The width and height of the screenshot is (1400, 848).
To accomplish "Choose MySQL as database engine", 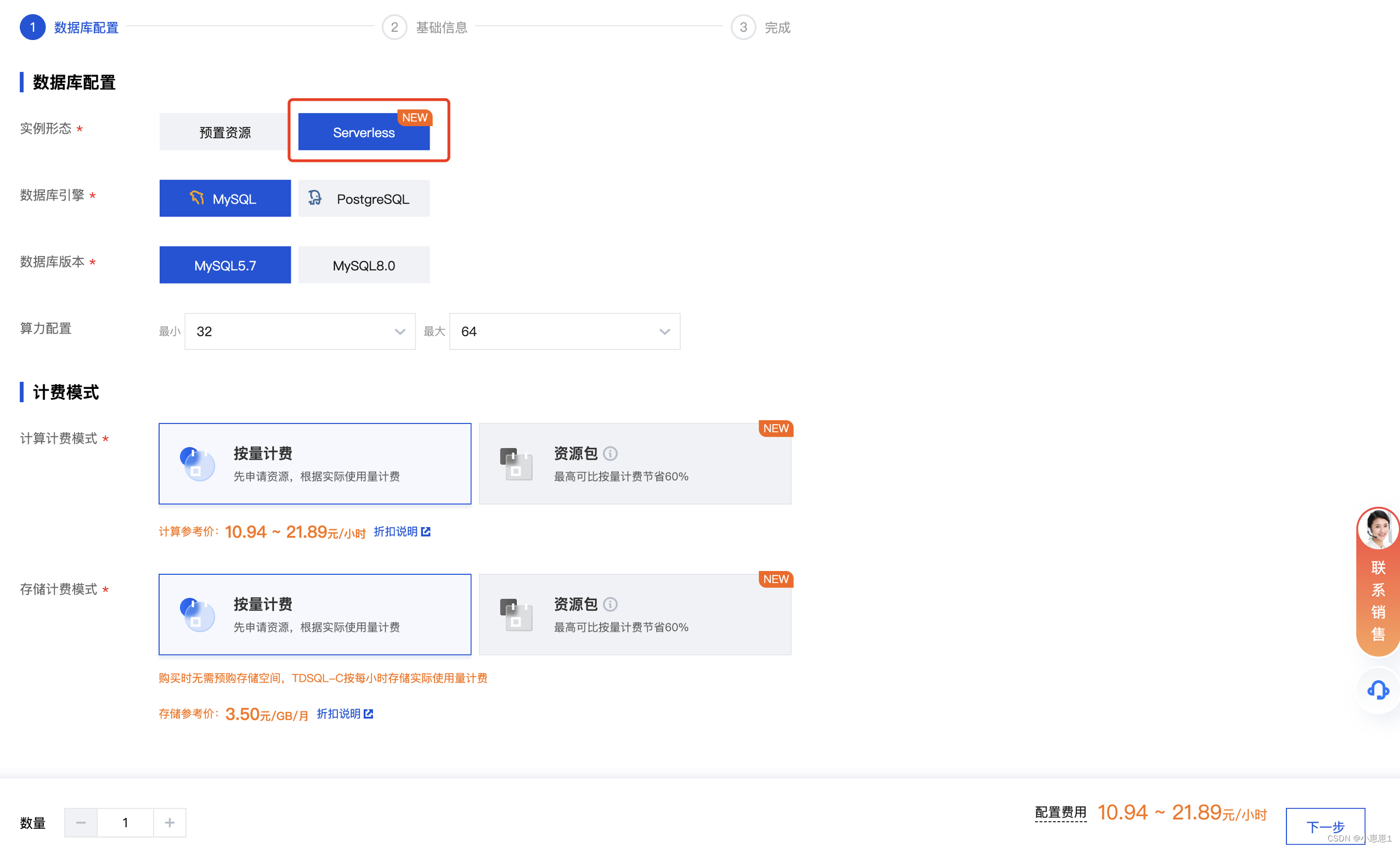I will (x=225, y=198).
